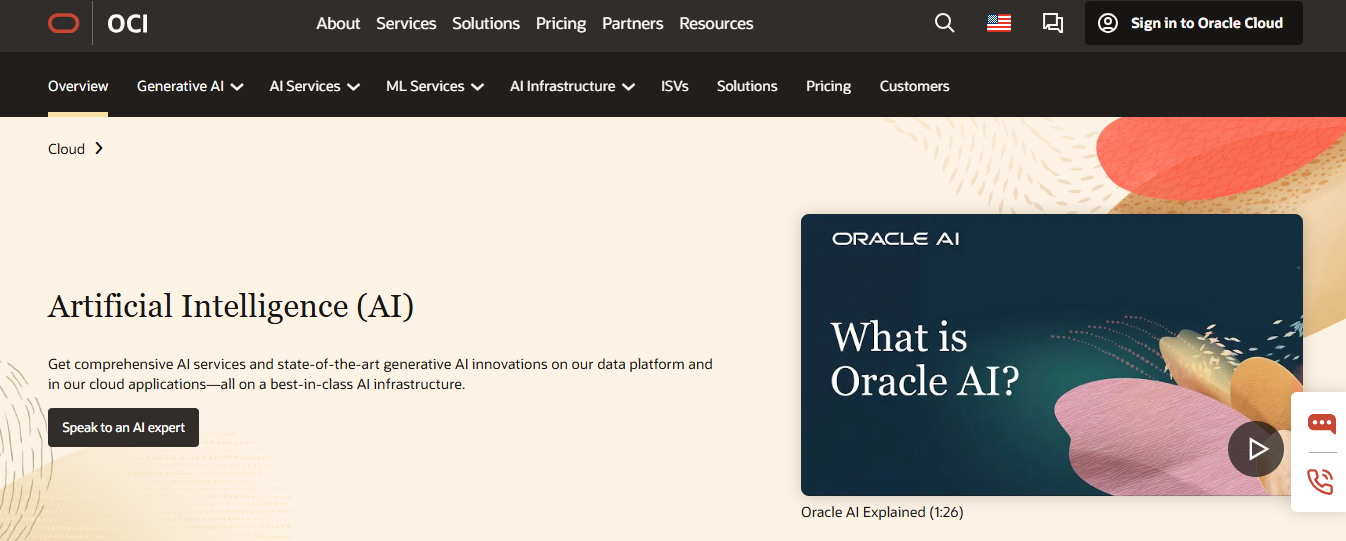The image size is (1346, 541).
Task: Click the red phone call icon
Action: click(x=1321, y=482)
